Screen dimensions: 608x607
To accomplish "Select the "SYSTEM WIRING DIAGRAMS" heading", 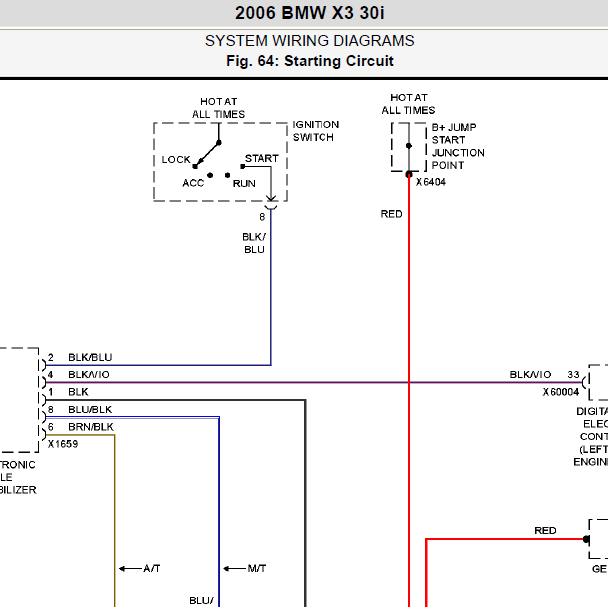I will pos(309,41).
